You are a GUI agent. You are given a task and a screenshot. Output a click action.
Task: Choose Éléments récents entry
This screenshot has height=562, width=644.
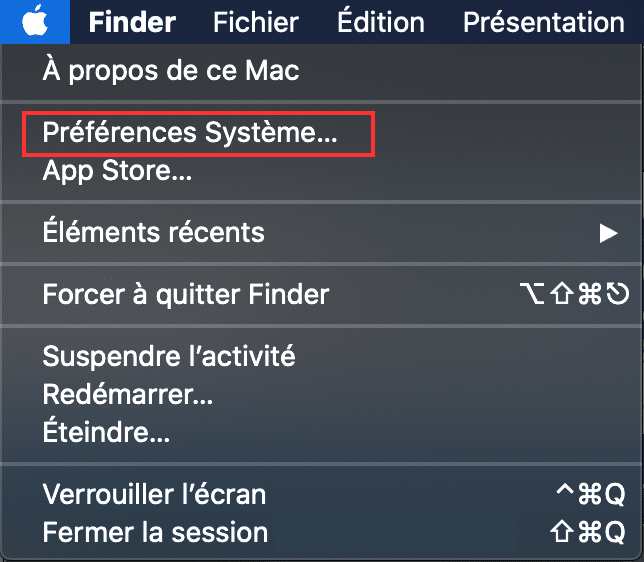click(x=322, y=233)
